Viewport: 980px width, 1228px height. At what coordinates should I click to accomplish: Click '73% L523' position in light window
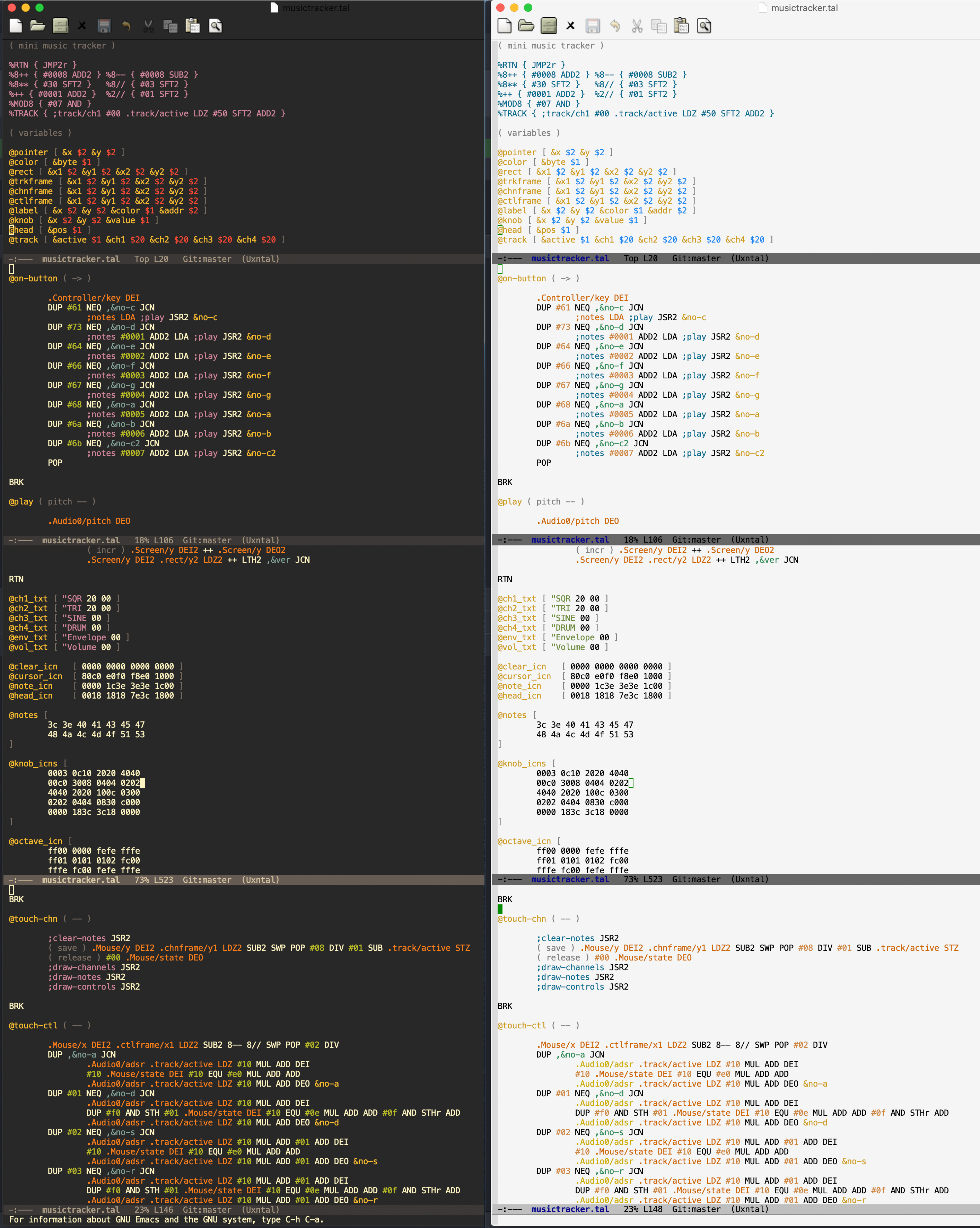point(643,879)
